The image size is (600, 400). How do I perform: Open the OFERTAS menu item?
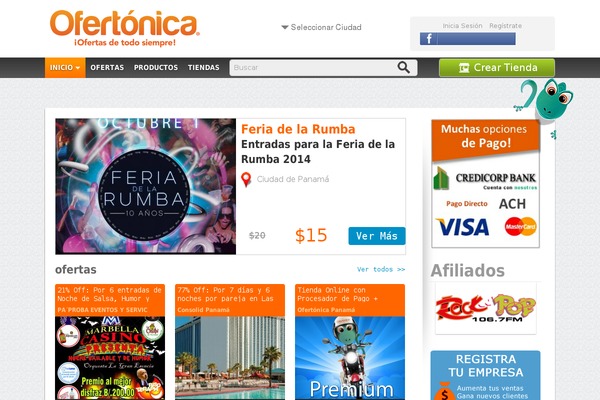click(107, 67)
